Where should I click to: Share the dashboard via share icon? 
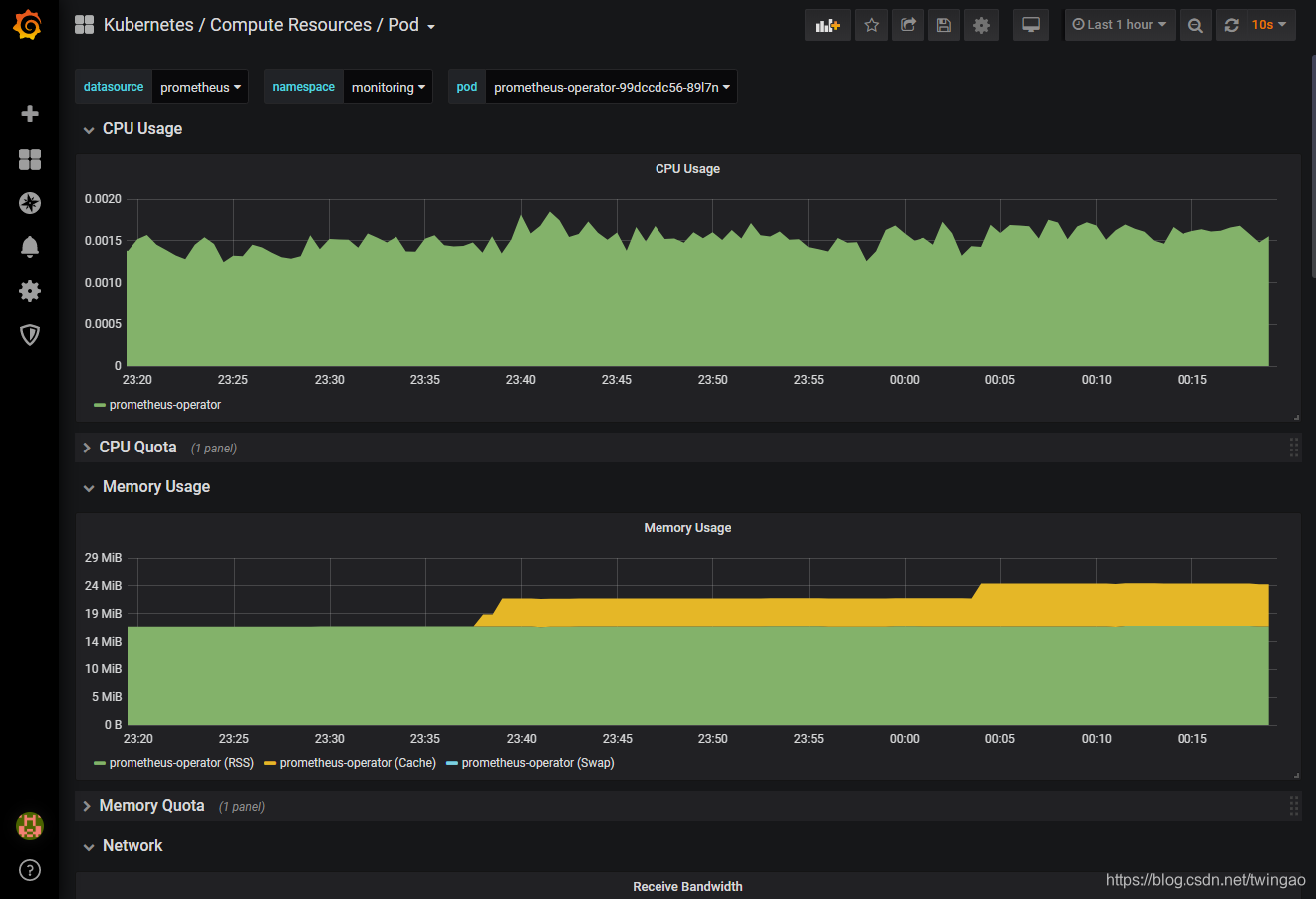tap(908, 25)
